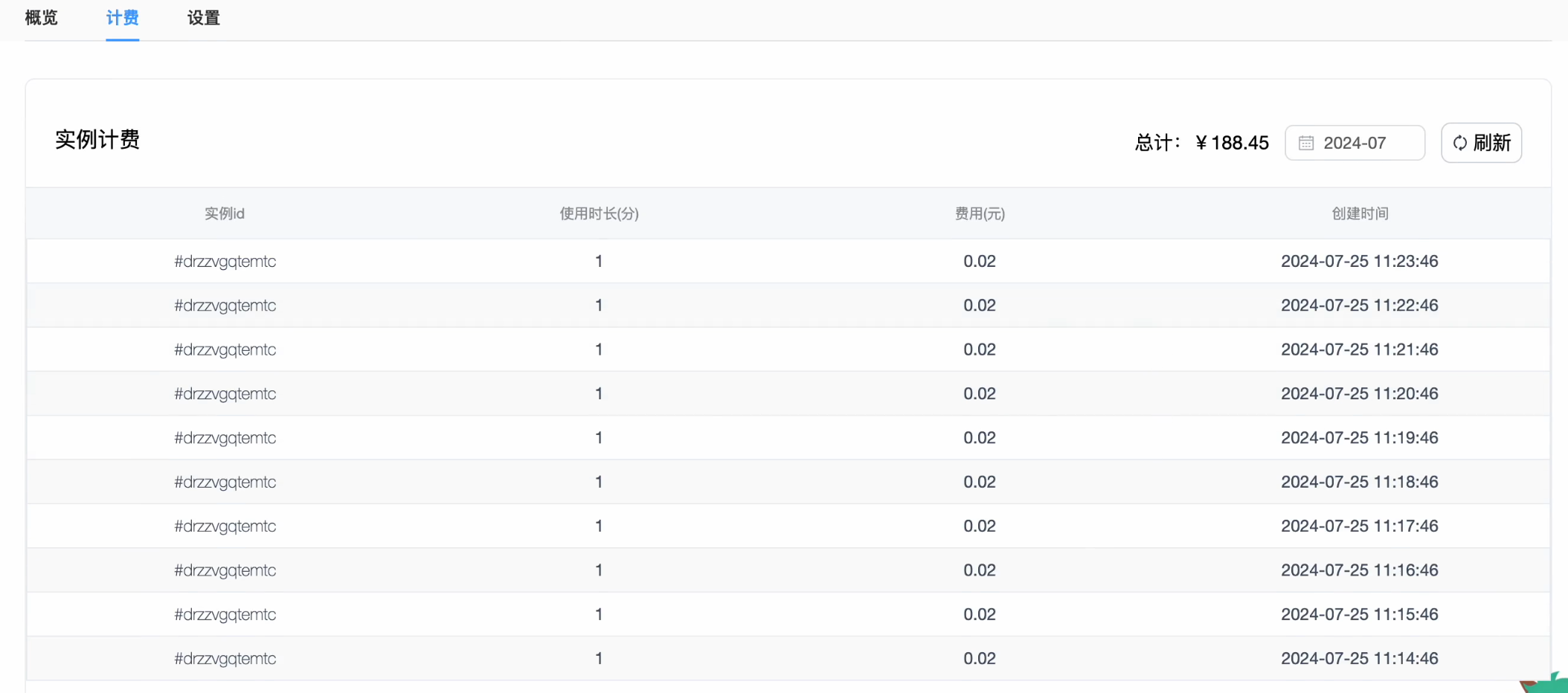Viewport: 1568px width, 693px height.
Task: Click the 费用(元) column header
Action: 980,214
